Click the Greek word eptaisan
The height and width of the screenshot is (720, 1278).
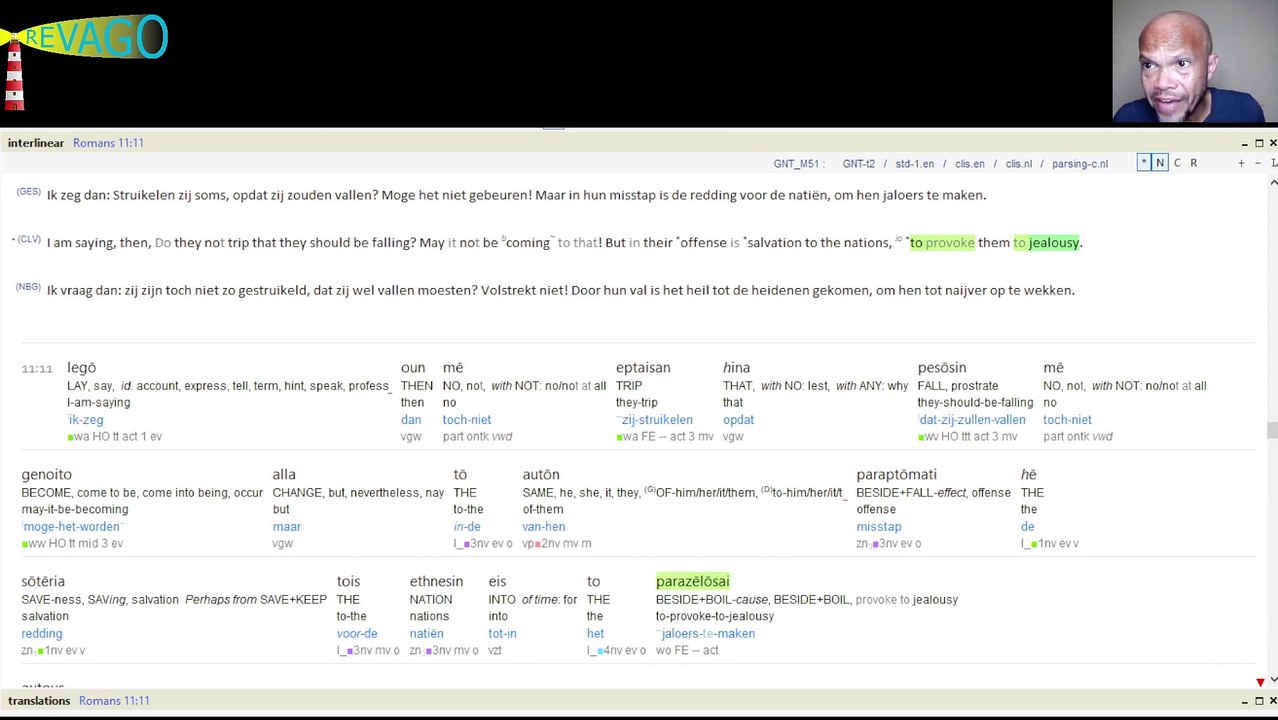(x=643, y=368)
